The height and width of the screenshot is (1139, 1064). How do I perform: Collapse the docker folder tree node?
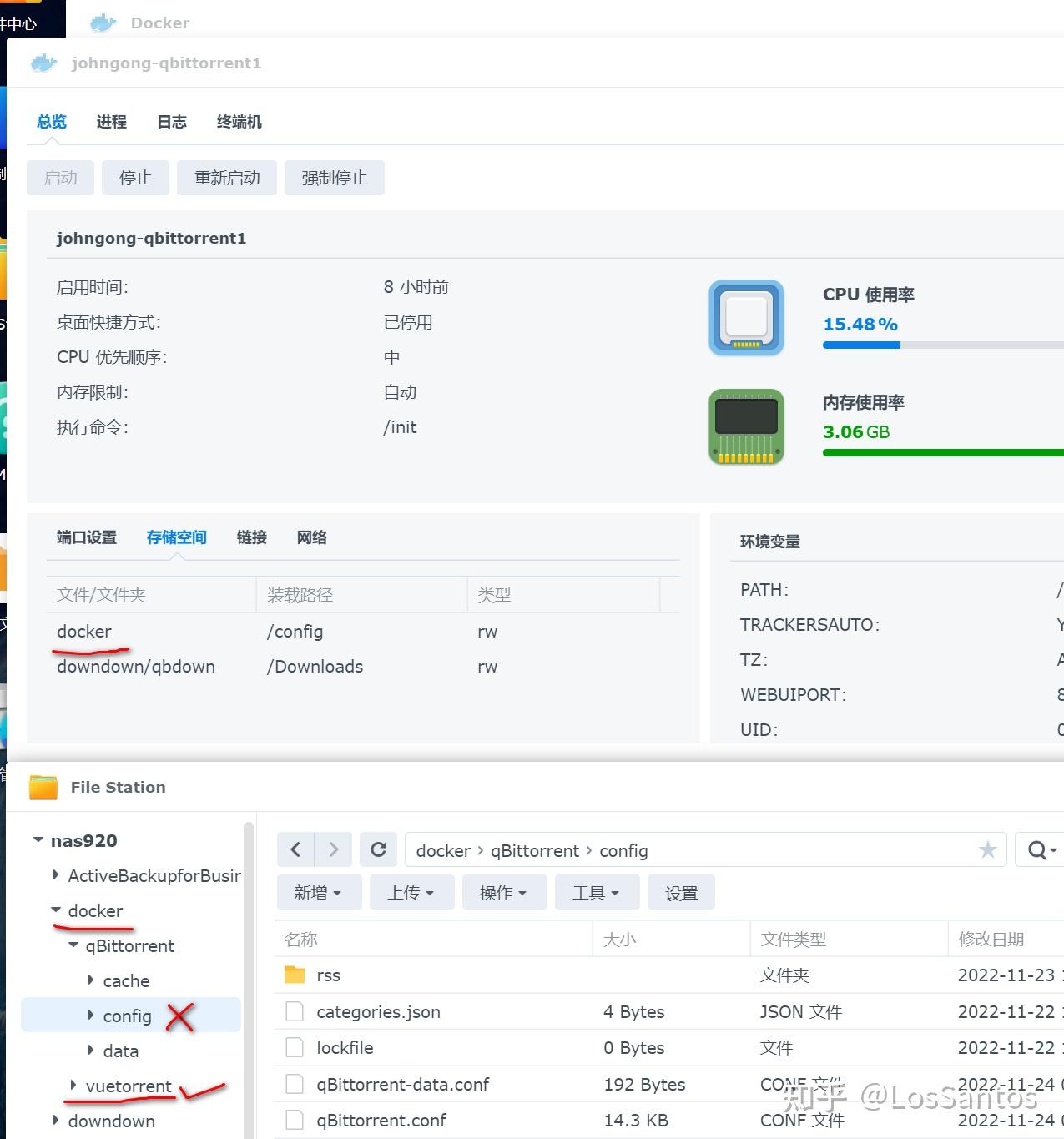56,910
